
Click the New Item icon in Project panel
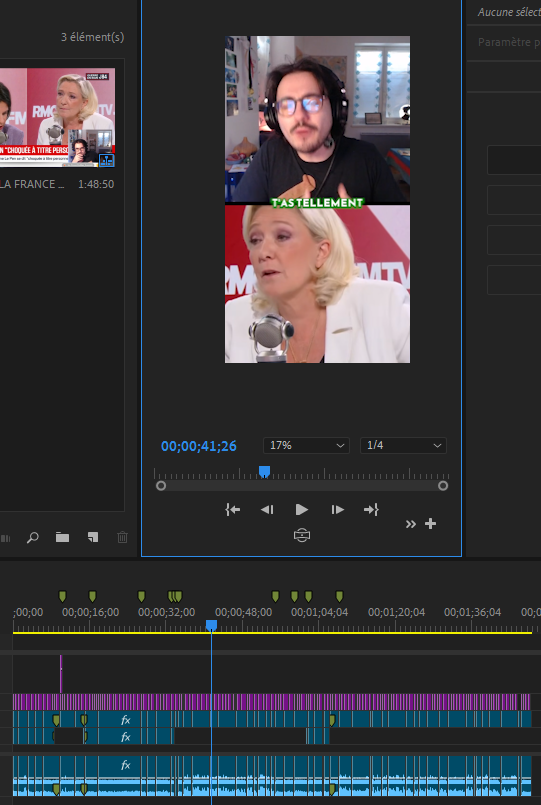[93, 538]
